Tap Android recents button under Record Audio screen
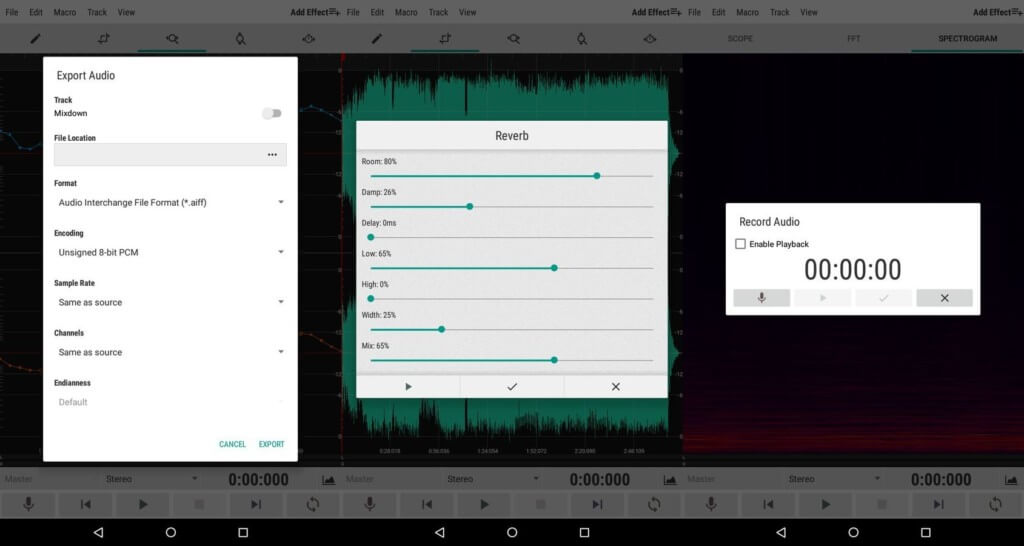1024x546 pixels. (x=925, y=532)
